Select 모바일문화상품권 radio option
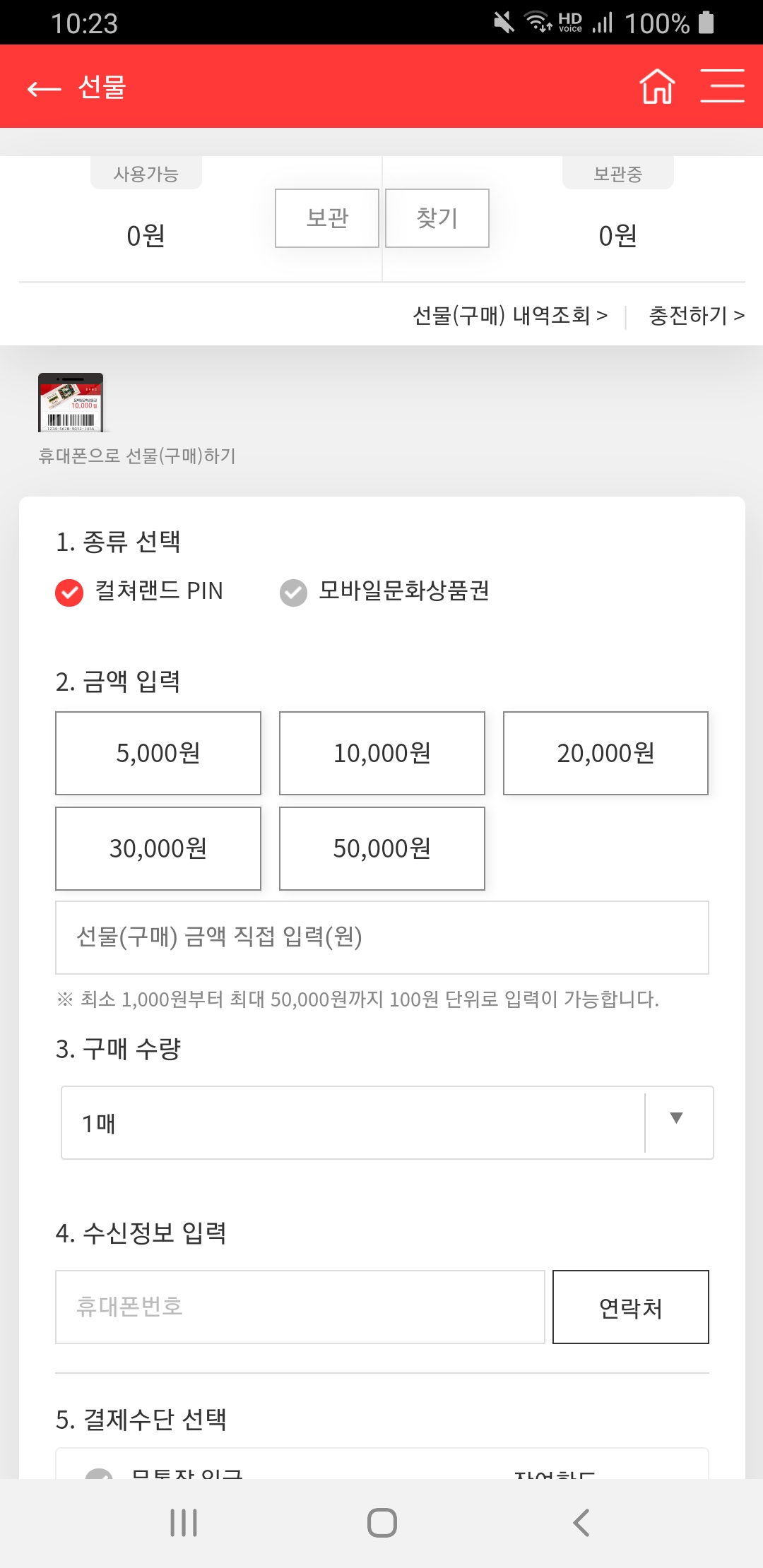The image size is (763, 1568). [384, 591]
